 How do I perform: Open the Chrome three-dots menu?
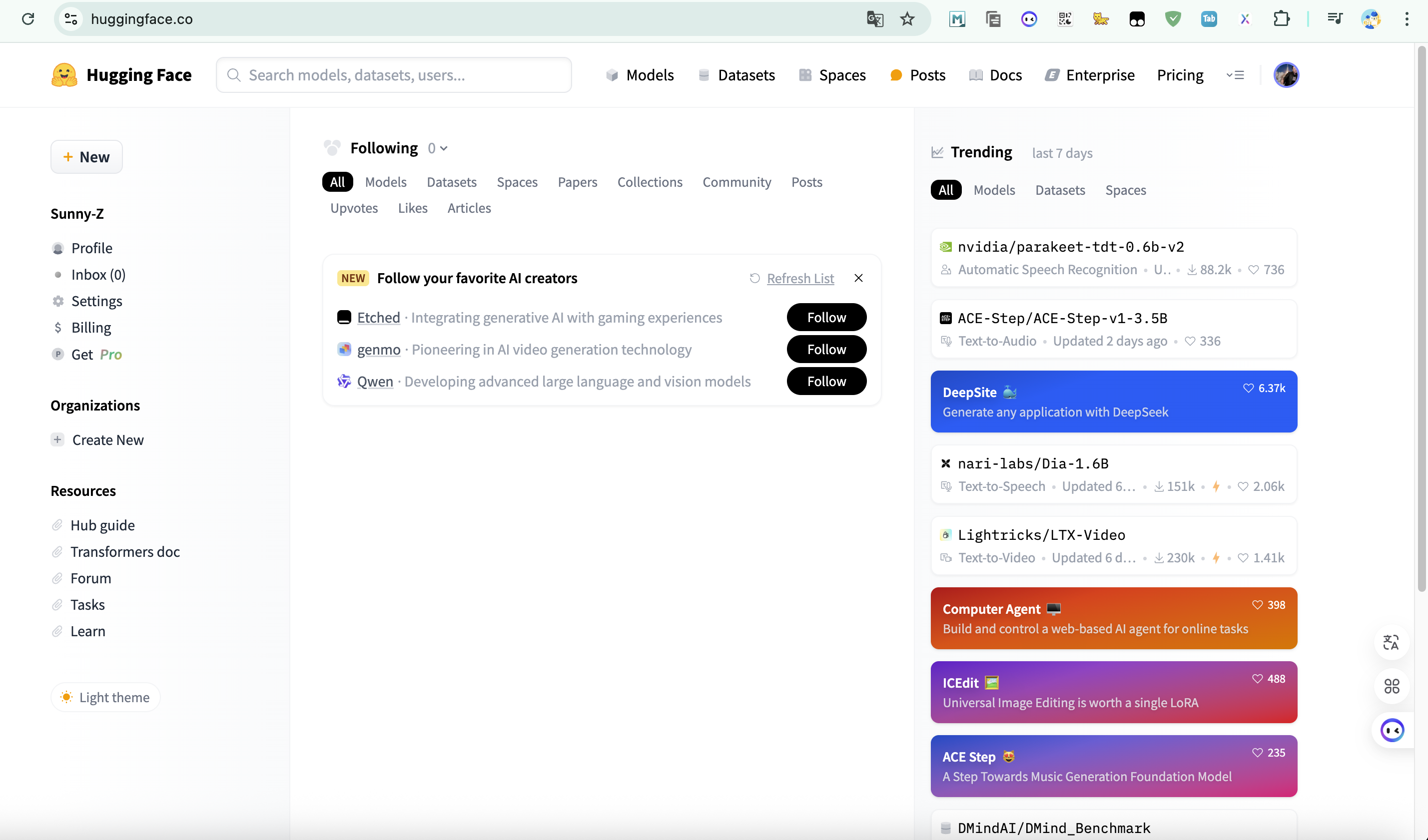[x=1407, y=19]
